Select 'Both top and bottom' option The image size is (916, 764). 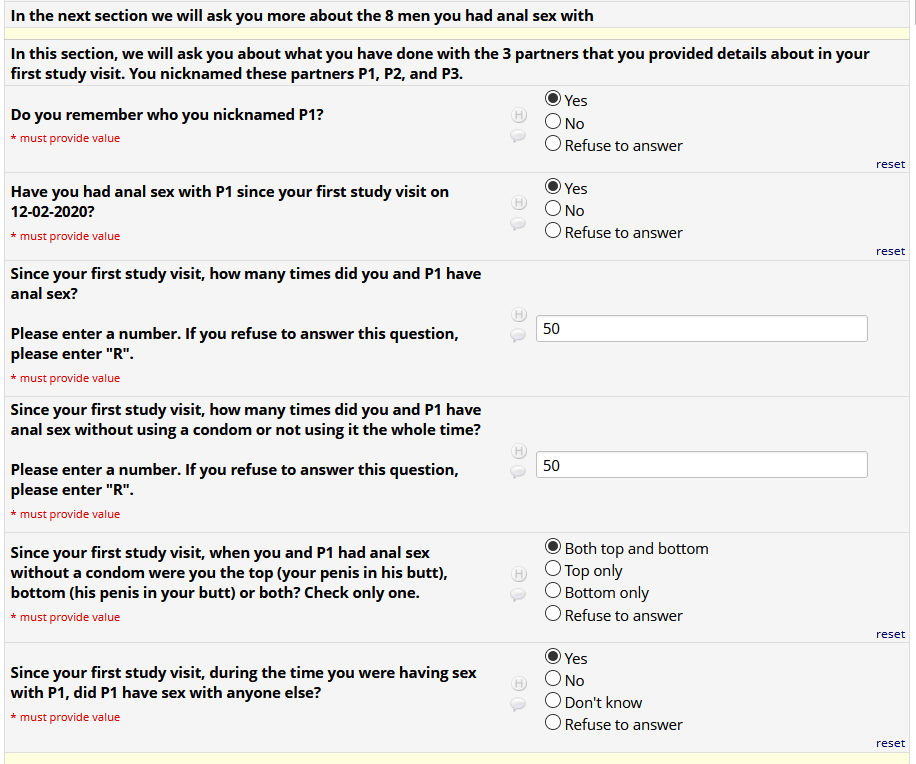pyautogui.click(x=553, y=548)
